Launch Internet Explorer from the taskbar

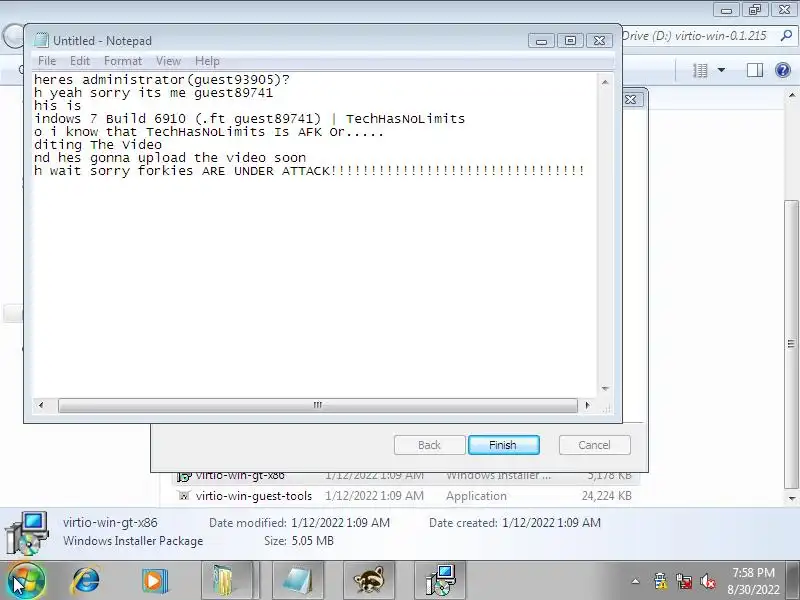click(x=86, y=581)
